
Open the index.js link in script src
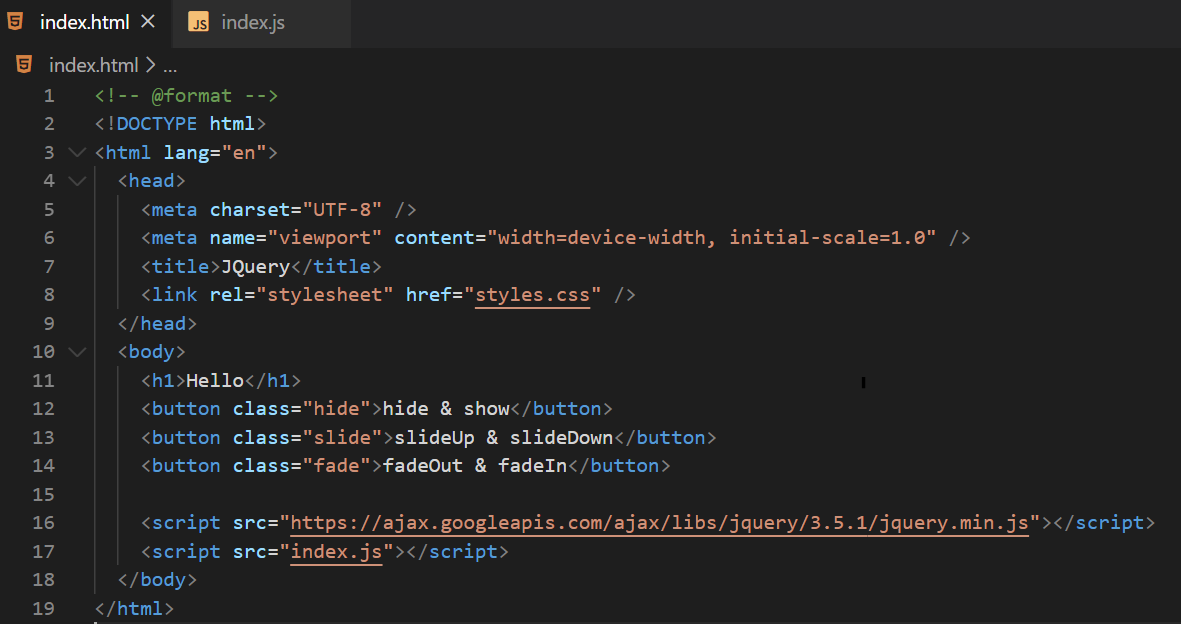[337, 552]
